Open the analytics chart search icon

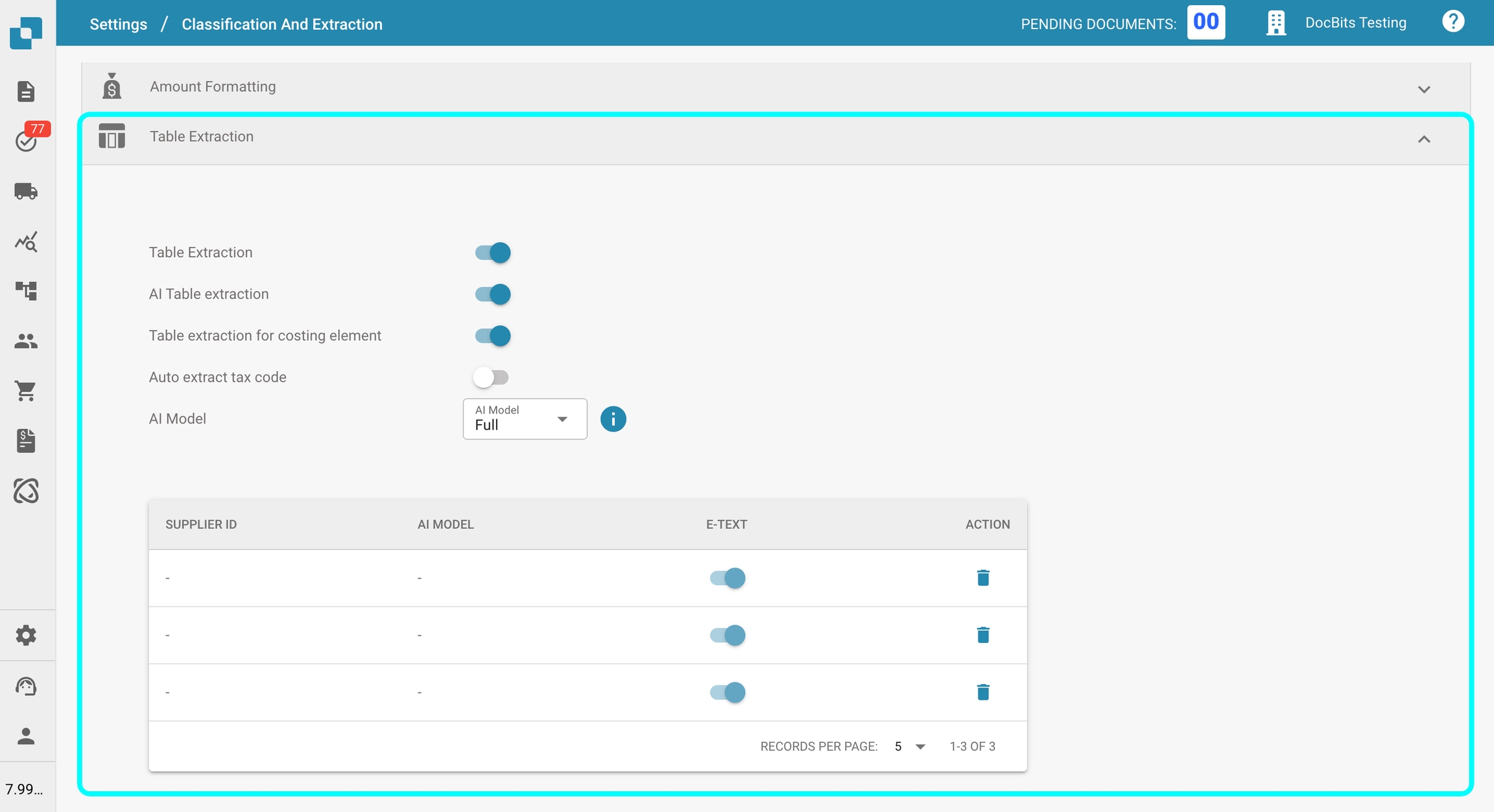tap(26, 242)
